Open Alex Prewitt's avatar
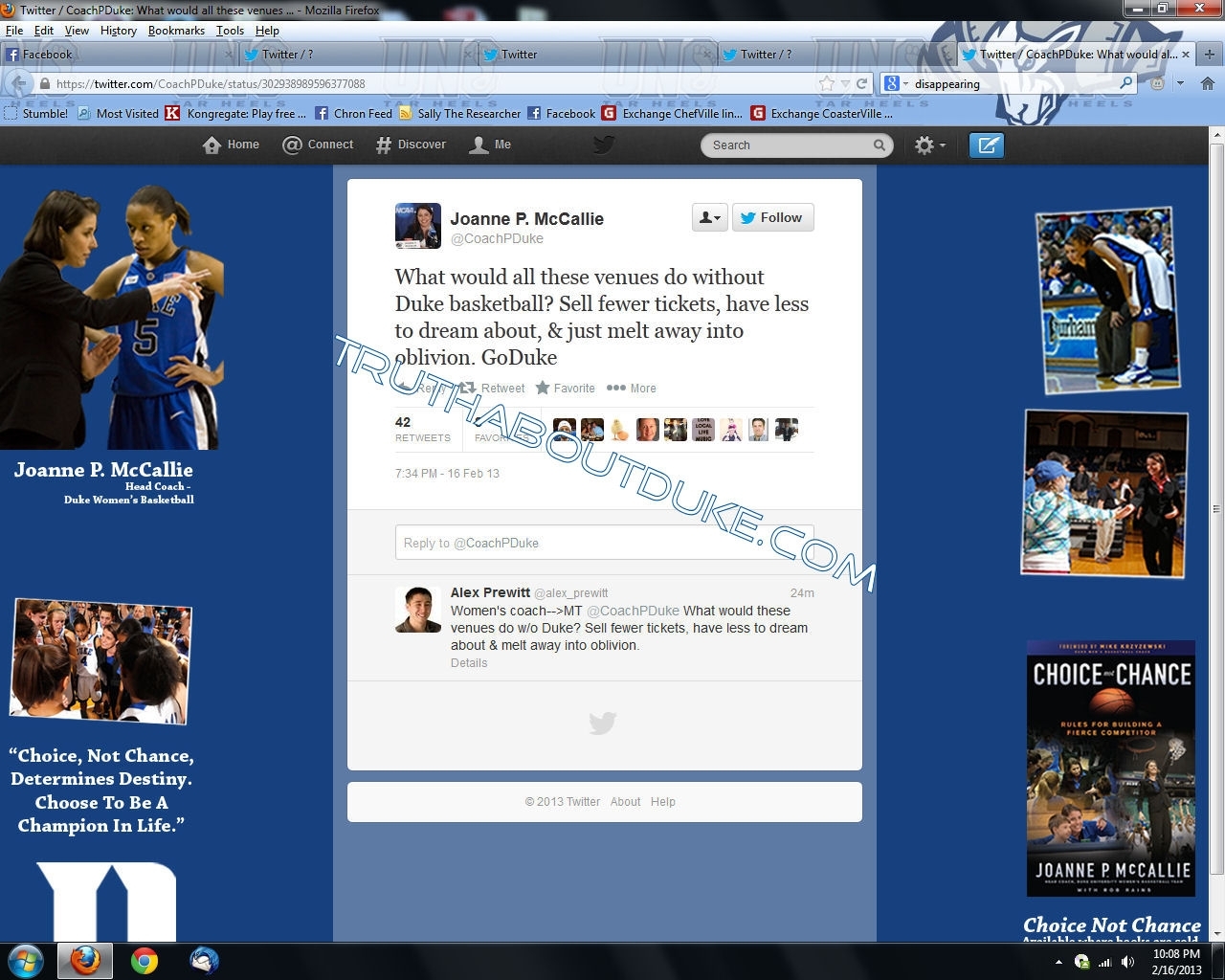The width and height of the screenshot is (1225, 980). coord(418,610)
